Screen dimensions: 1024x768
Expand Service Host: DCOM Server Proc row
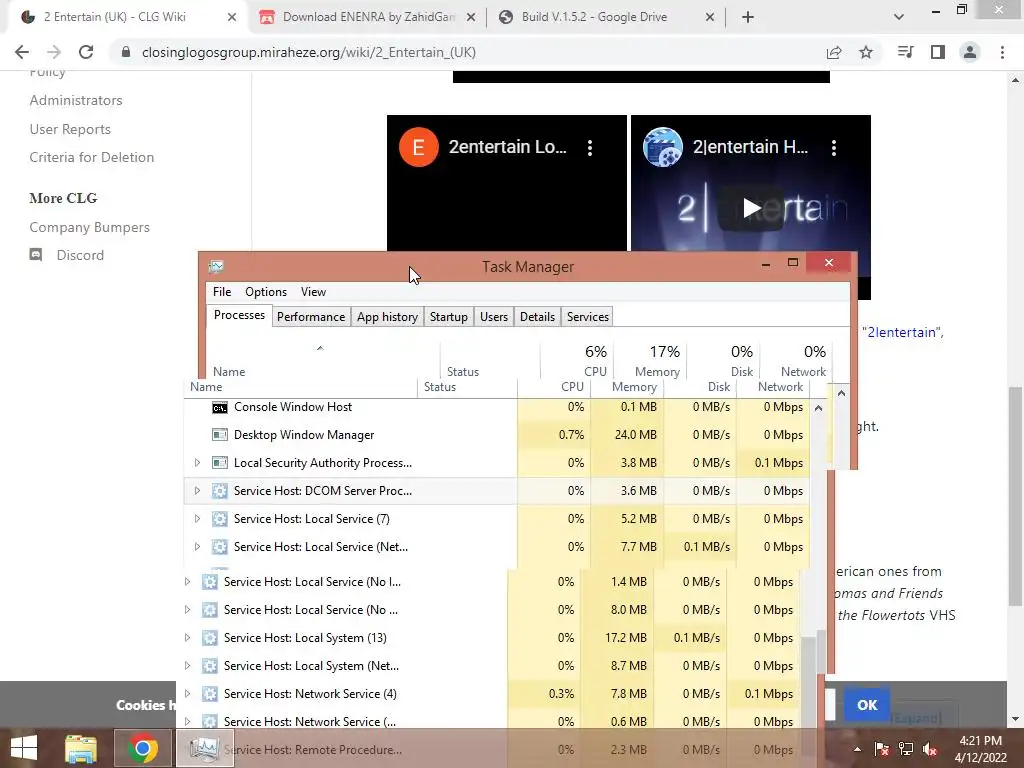tap(197, 490)
